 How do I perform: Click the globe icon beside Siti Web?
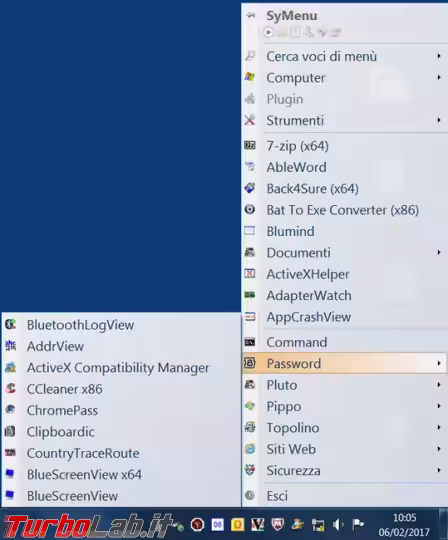[250, 448]
